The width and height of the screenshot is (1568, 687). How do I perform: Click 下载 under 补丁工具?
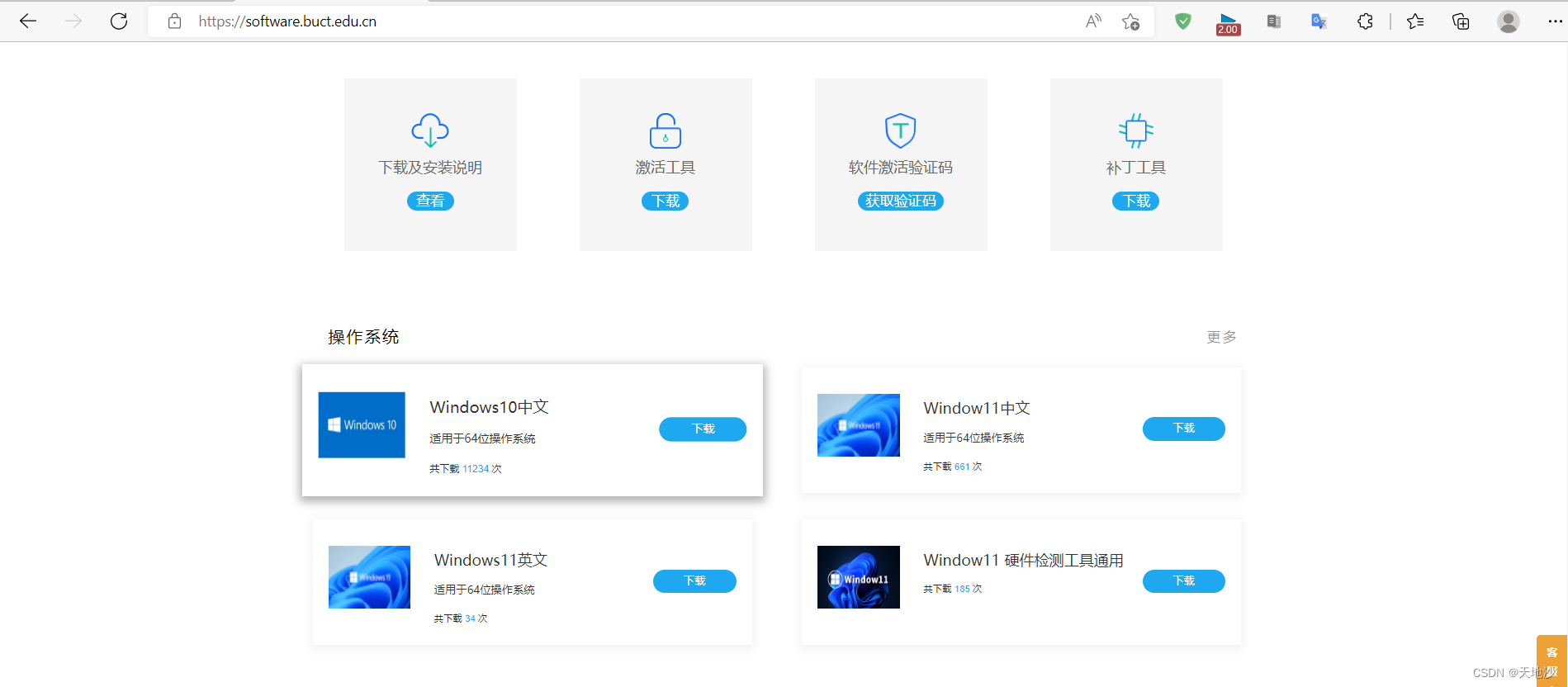pos(1136,201)
